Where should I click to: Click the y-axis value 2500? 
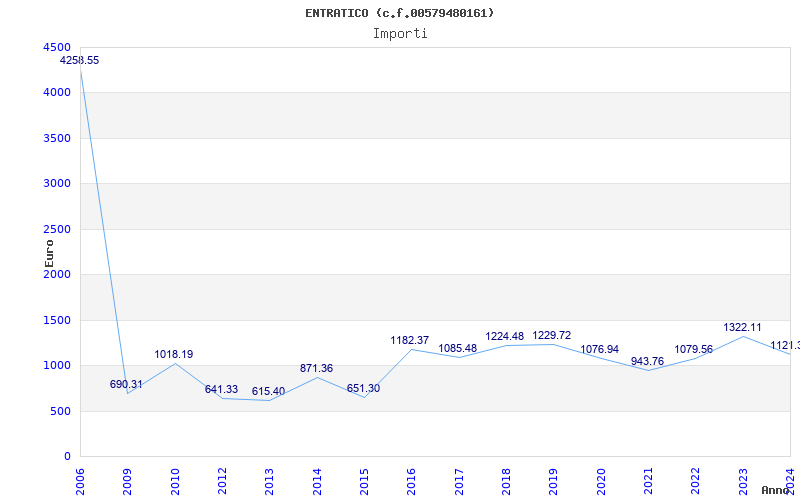pyautogui.click(x=57, y=229)
